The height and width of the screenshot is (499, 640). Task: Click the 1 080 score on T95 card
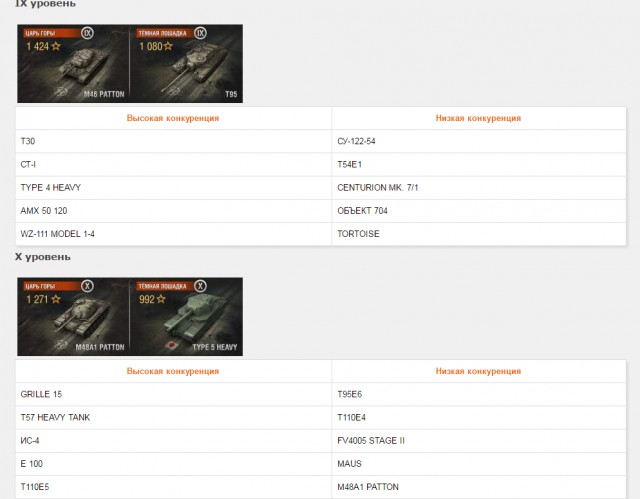(x=151, y=47)
